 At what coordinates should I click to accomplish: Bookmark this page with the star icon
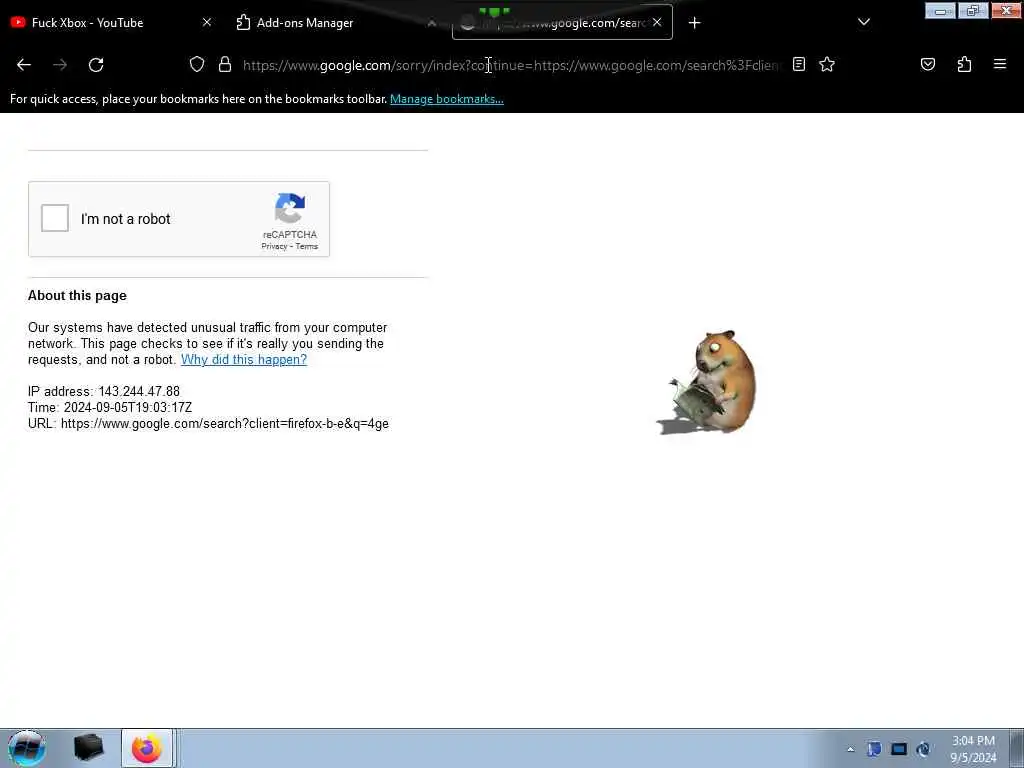point(827,64)
